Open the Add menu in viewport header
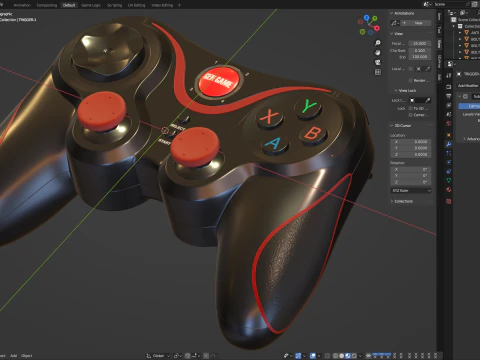Image resolution: width=480 pixels, height=360 pixels. [13, 356]
